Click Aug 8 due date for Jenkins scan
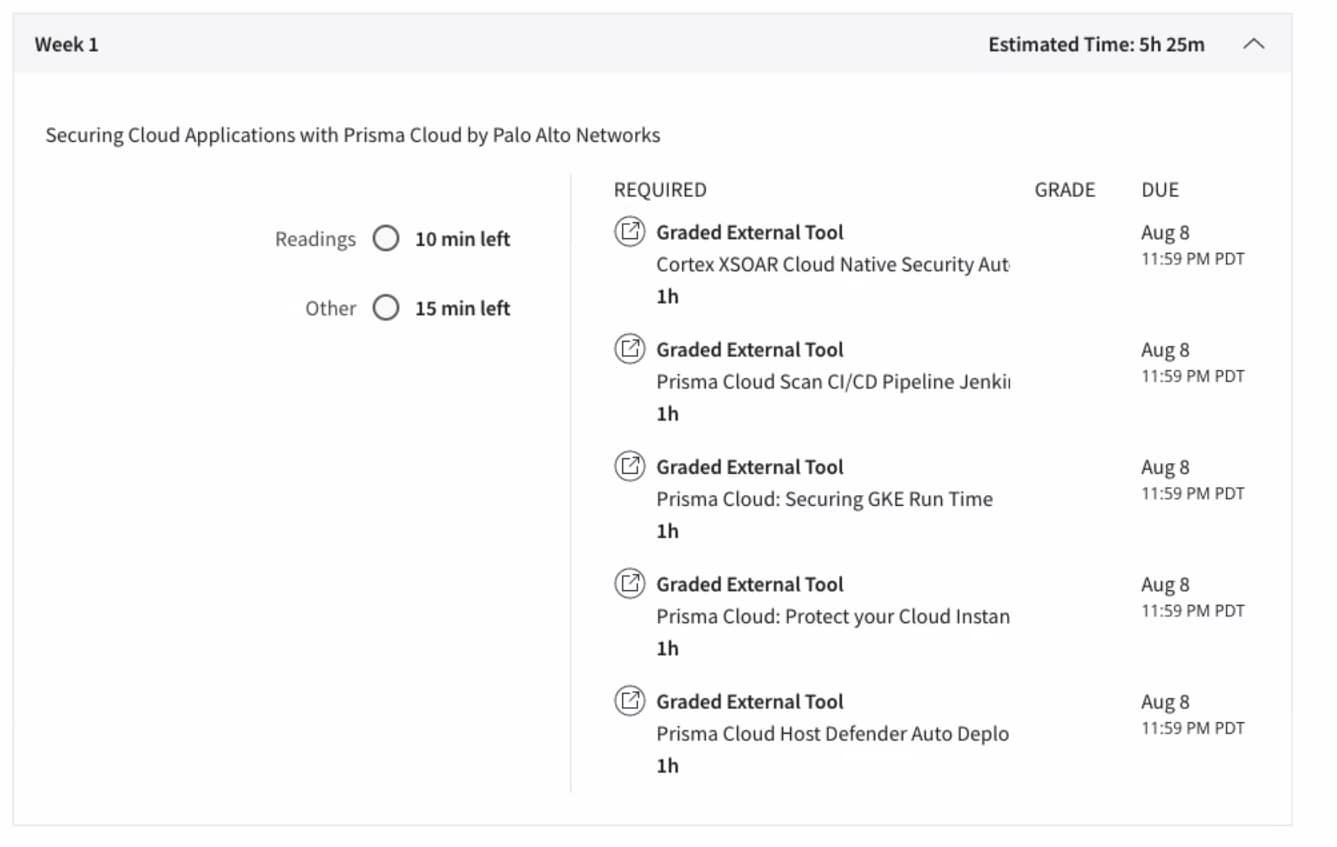 (1165, 350)
